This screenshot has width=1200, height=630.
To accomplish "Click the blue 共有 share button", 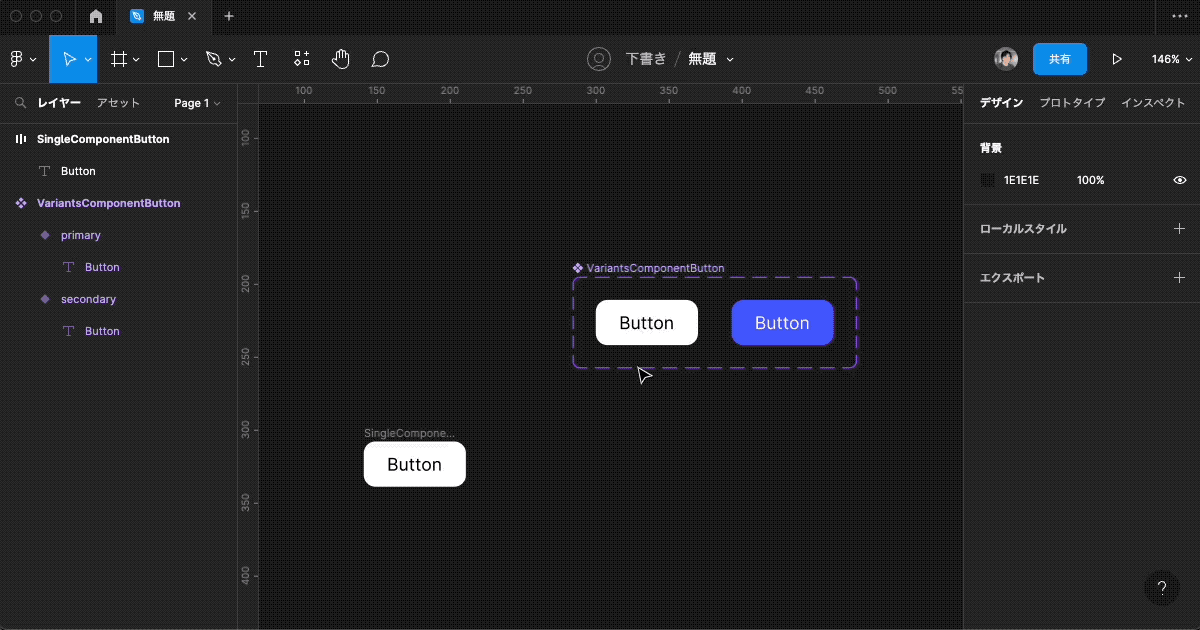I will pyautogui.click(x=1059, y=59).
